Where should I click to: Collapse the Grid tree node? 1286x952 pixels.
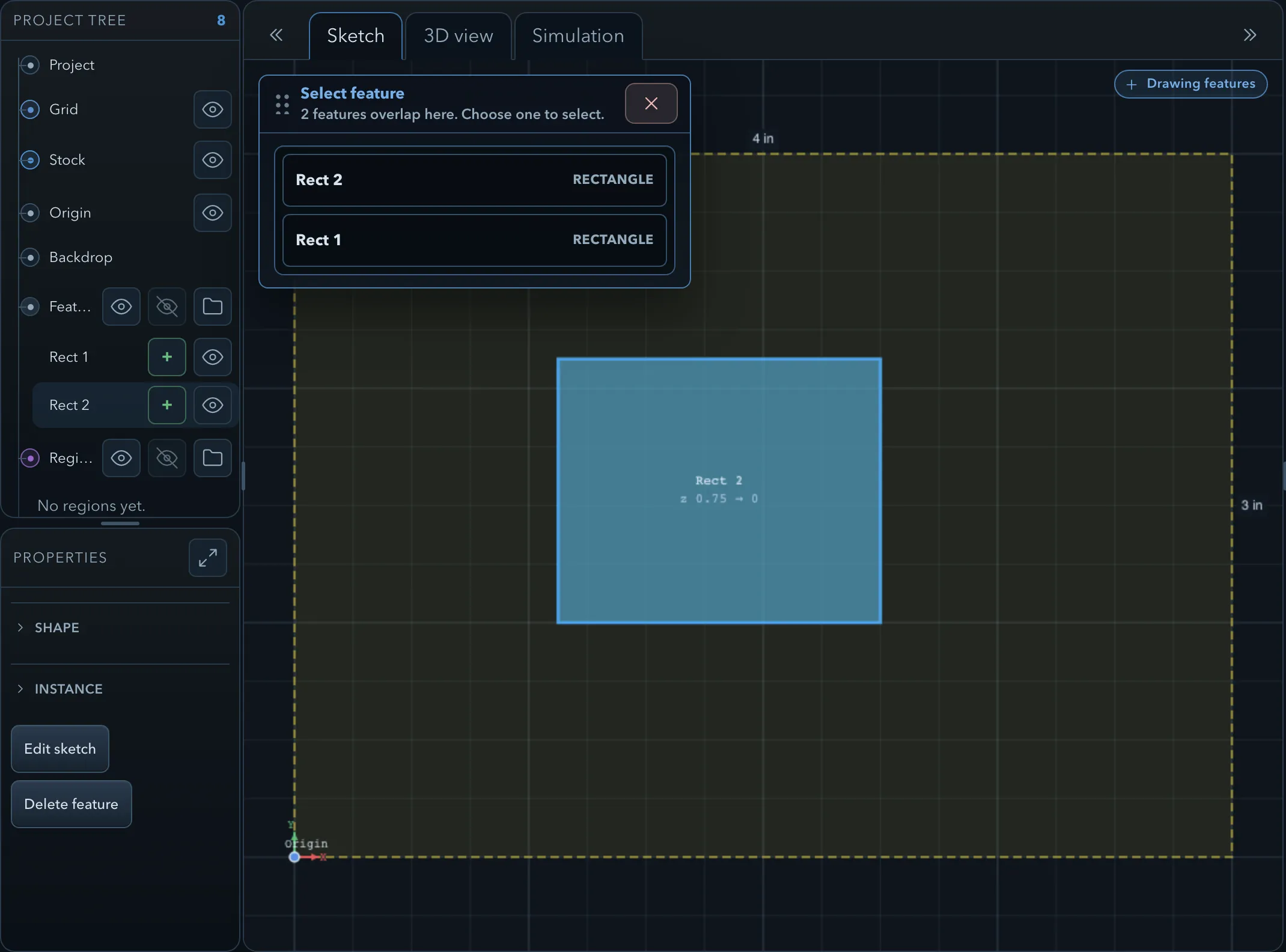[x=30, y=109]
